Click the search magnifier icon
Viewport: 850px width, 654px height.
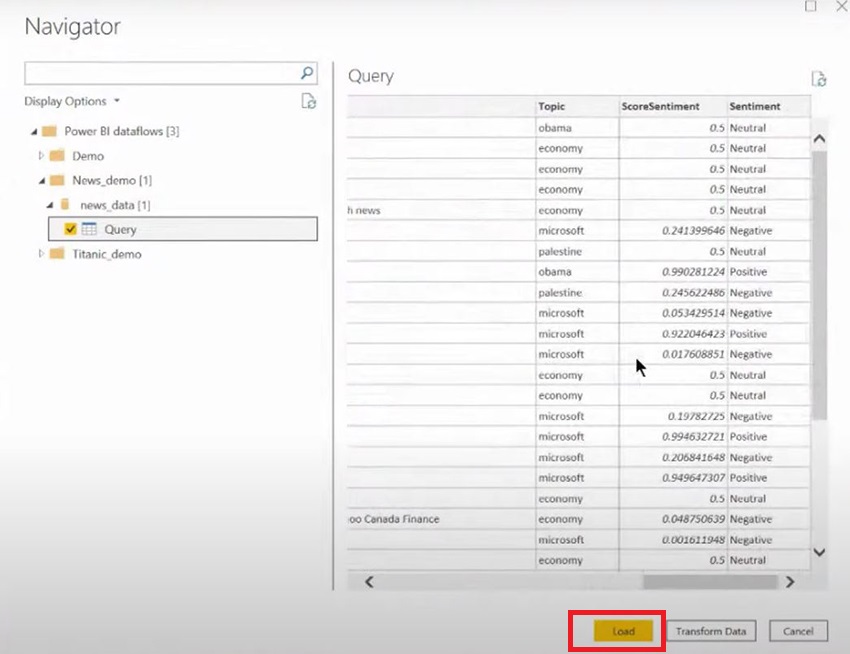click(305, 72)
